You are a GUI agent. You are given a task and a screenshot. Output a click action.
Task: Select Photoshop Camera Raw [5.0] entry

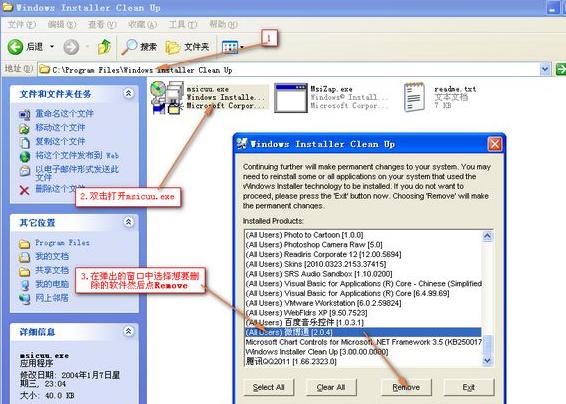[363, 244]
